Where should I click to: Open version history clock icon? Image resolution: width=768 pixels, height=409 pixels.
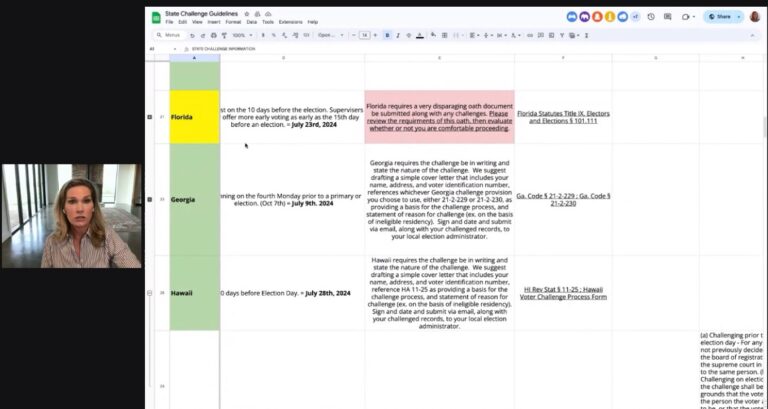point(651,16)
